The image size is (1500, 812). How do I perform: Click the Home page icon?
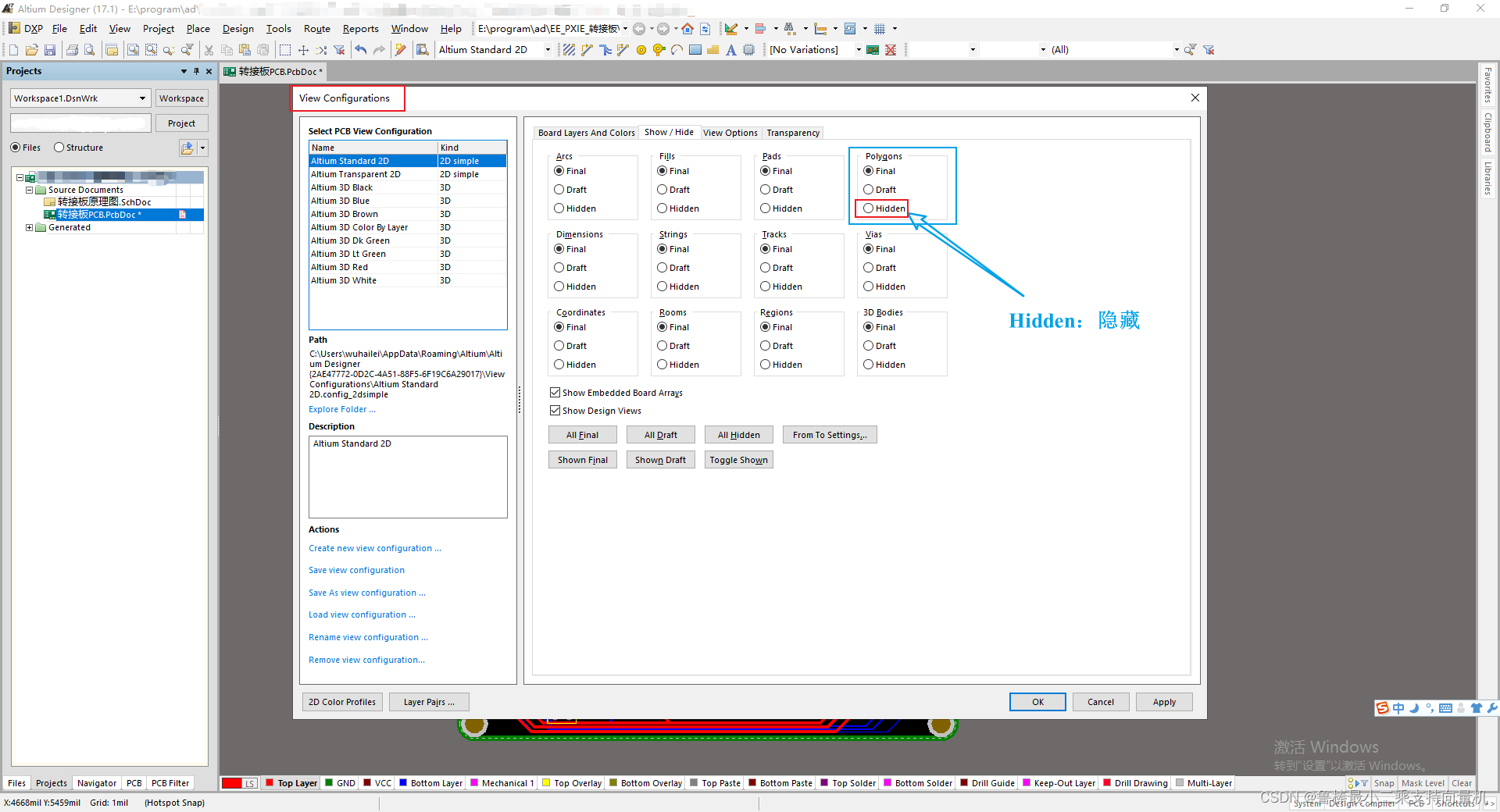687,29
